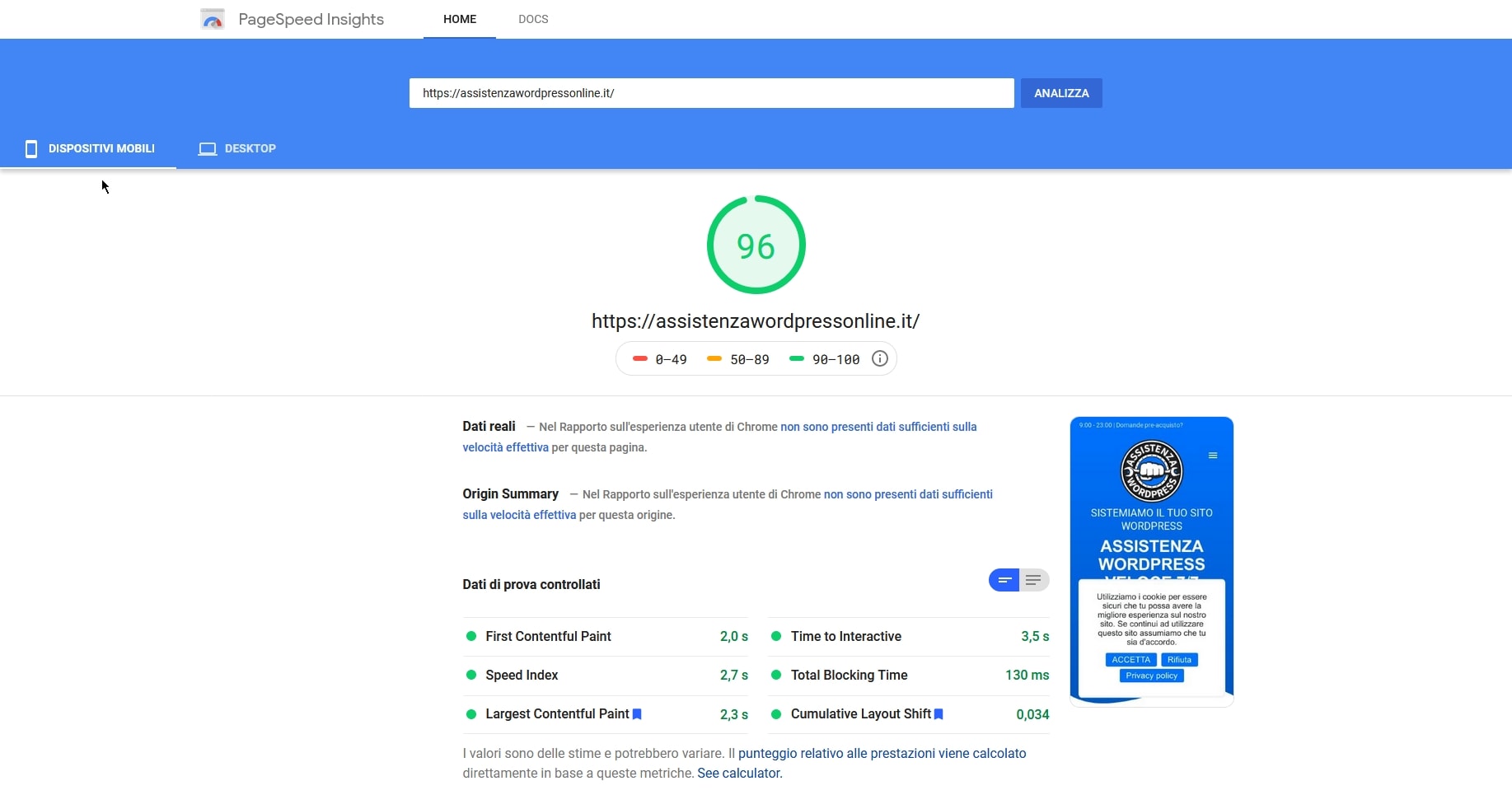Image resolution: width=1512 pixels, height=809 pixels.
Task: Click green status dot for First Contentful Paint
Action: pyautogui.click(x=471, y=636)
